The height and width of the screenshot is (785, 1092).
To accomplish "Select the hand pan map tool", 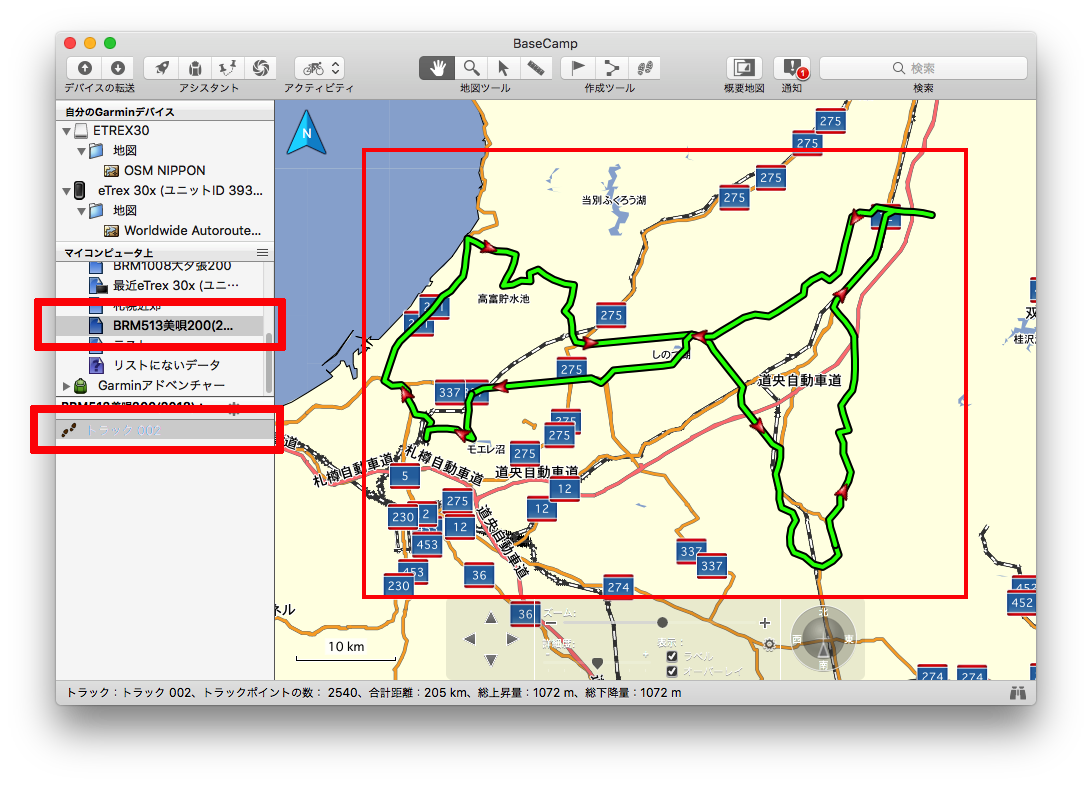I will tap(437, 68).
